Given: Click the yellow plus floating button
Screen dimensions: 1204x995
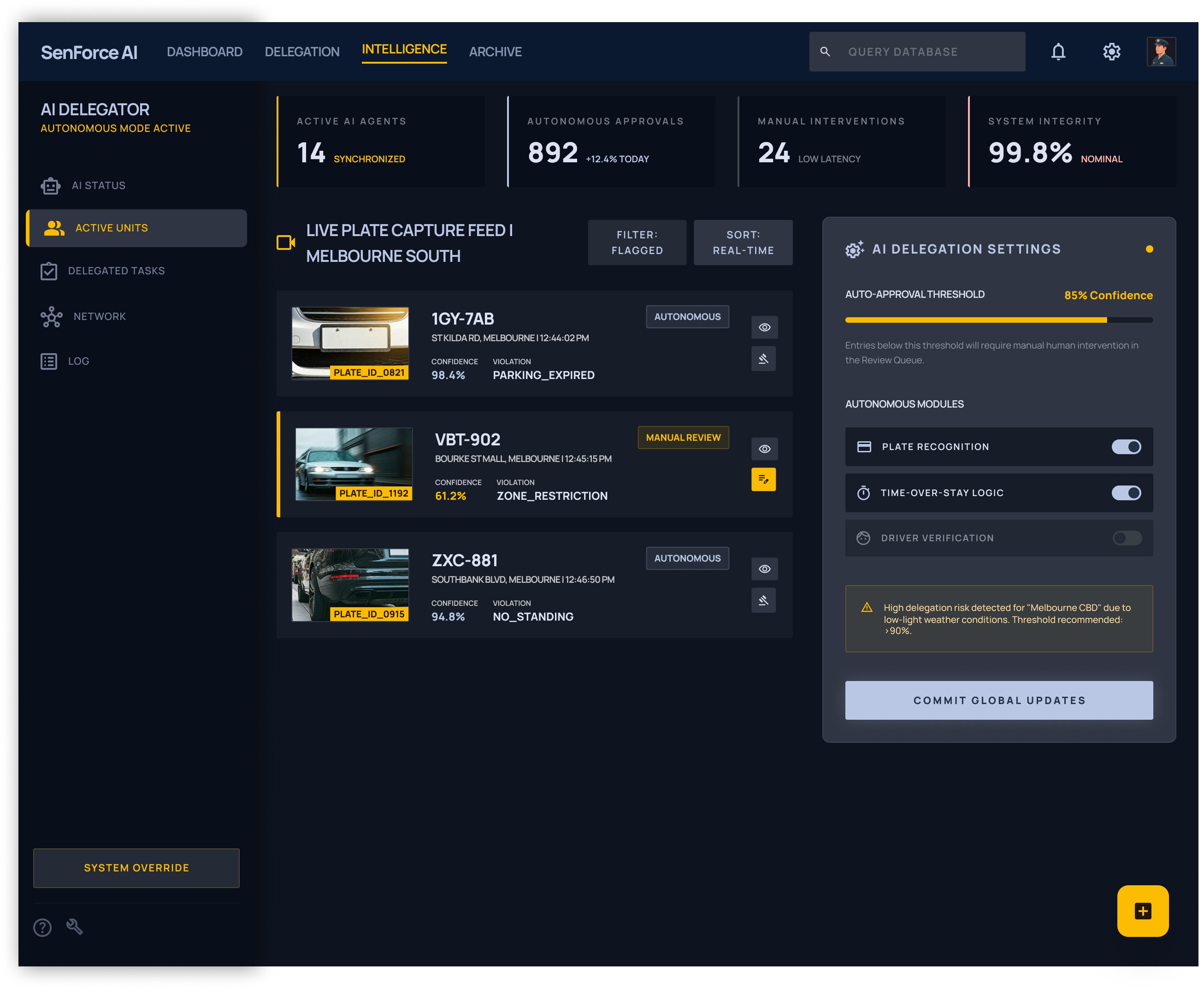Looking at the screenshot, I should point(1142,911).
